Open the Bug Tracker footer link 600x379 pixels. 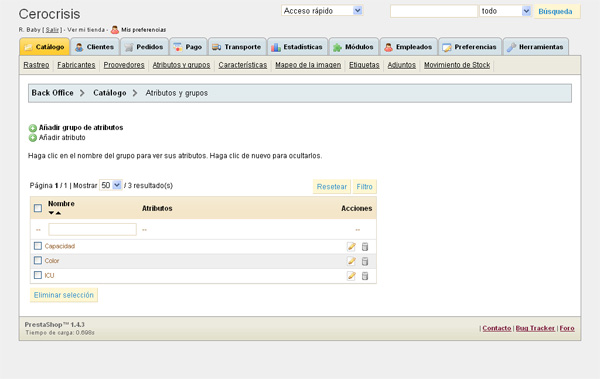click(535, 328)
